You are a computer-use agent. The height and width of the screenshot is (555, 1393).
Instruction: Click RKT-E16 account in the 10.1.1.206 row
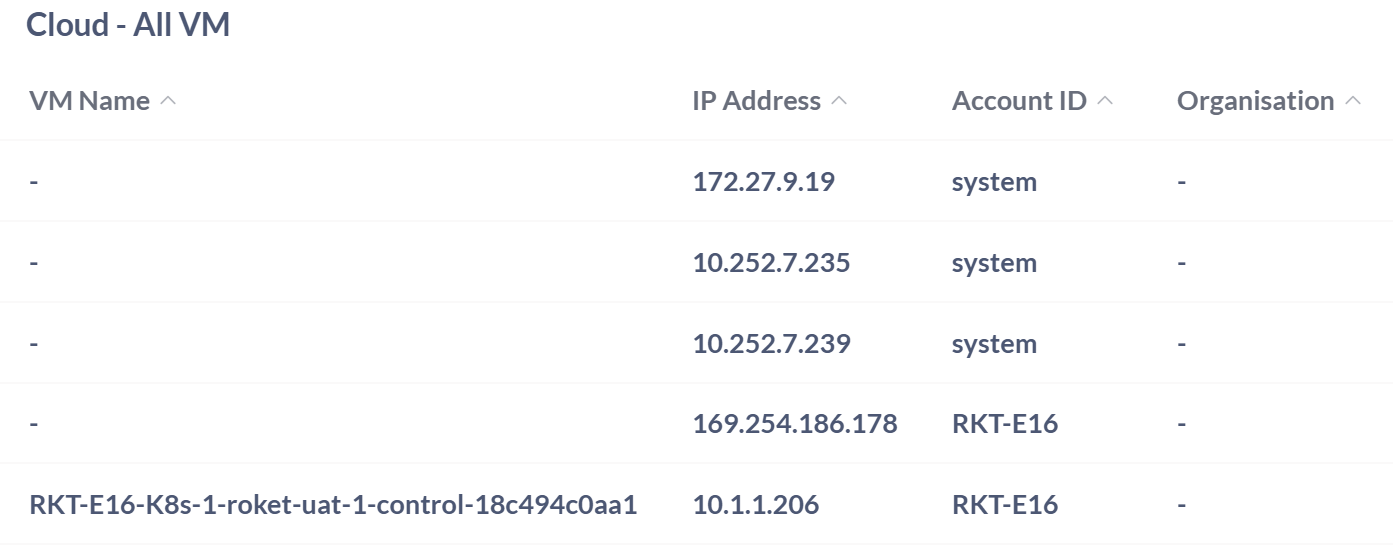(x=1004, y=505)
